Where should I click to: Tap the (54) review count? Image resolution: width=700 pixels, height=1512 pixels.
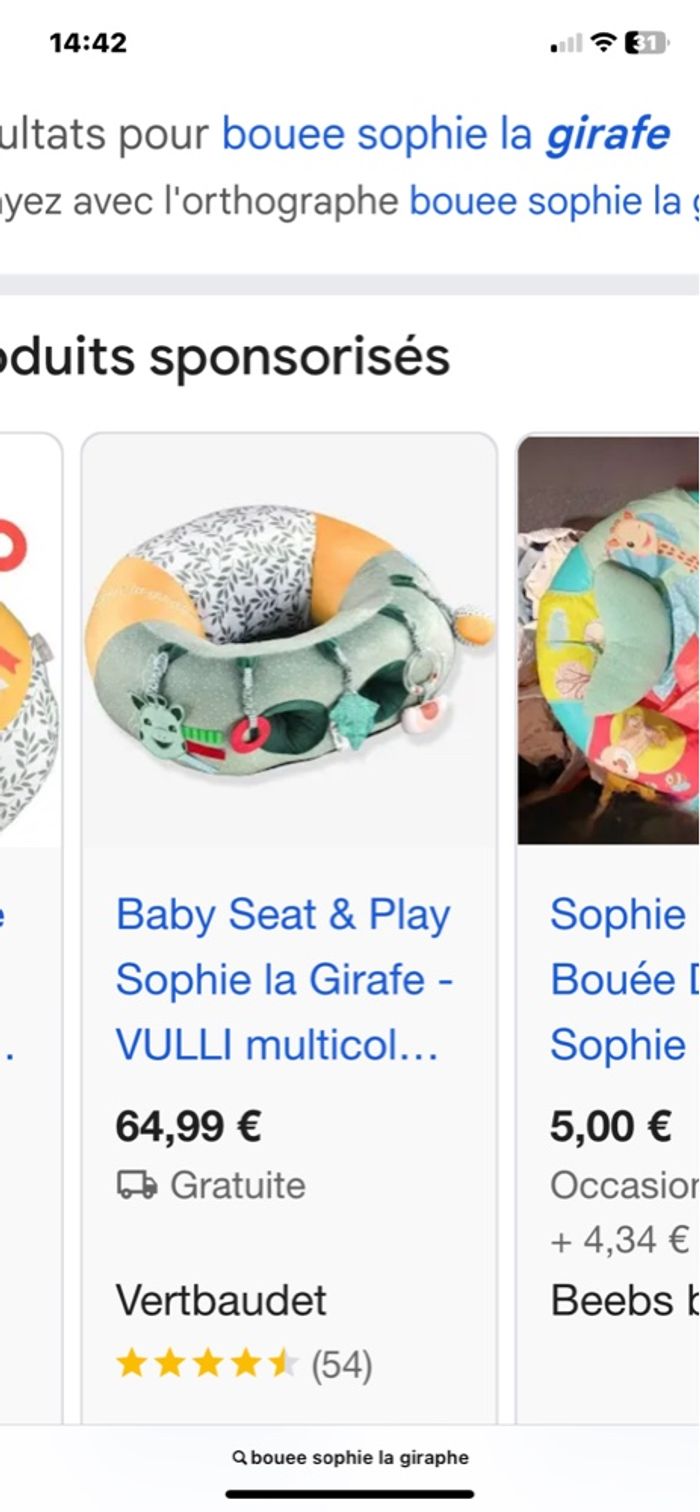coord(341,1364)
